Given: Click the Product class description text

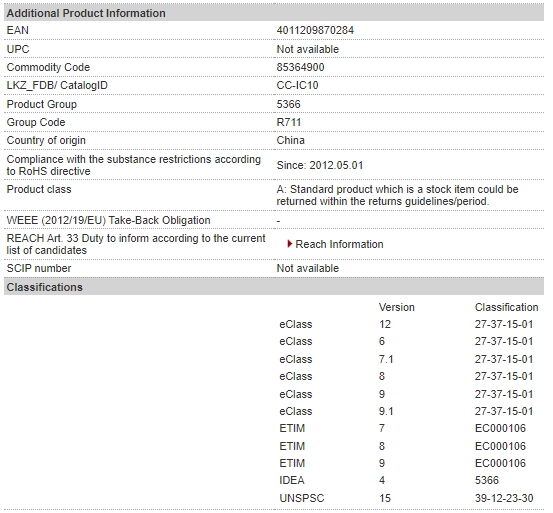Looking at the screenshot, I should coord(397,195).
